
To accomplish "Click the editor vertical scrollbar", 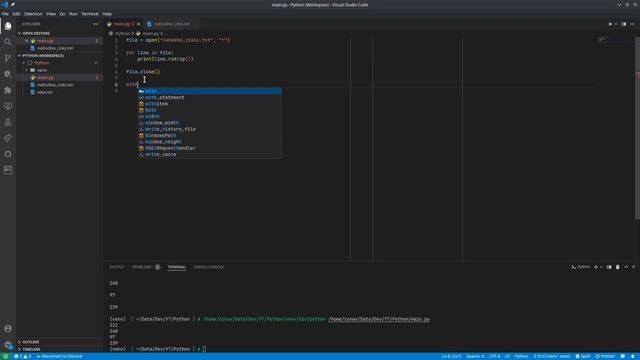I will (x=638, y=129).
